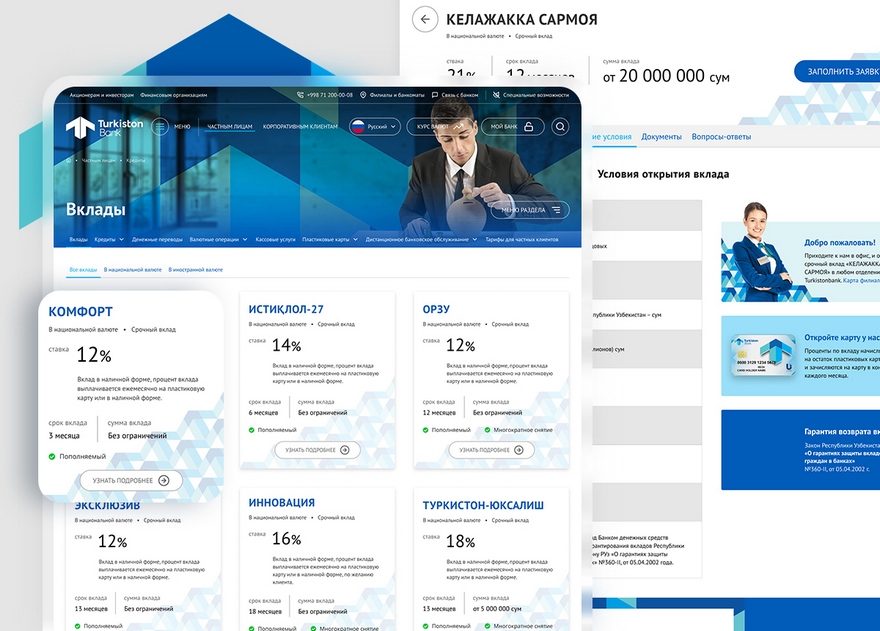The width and height of the screenshot is (880, 631).
Task: Click 'от 5 000 000 сум' on ТУРКИСТОН-ЮКСАЛИШ card
Action: [497, 609]
